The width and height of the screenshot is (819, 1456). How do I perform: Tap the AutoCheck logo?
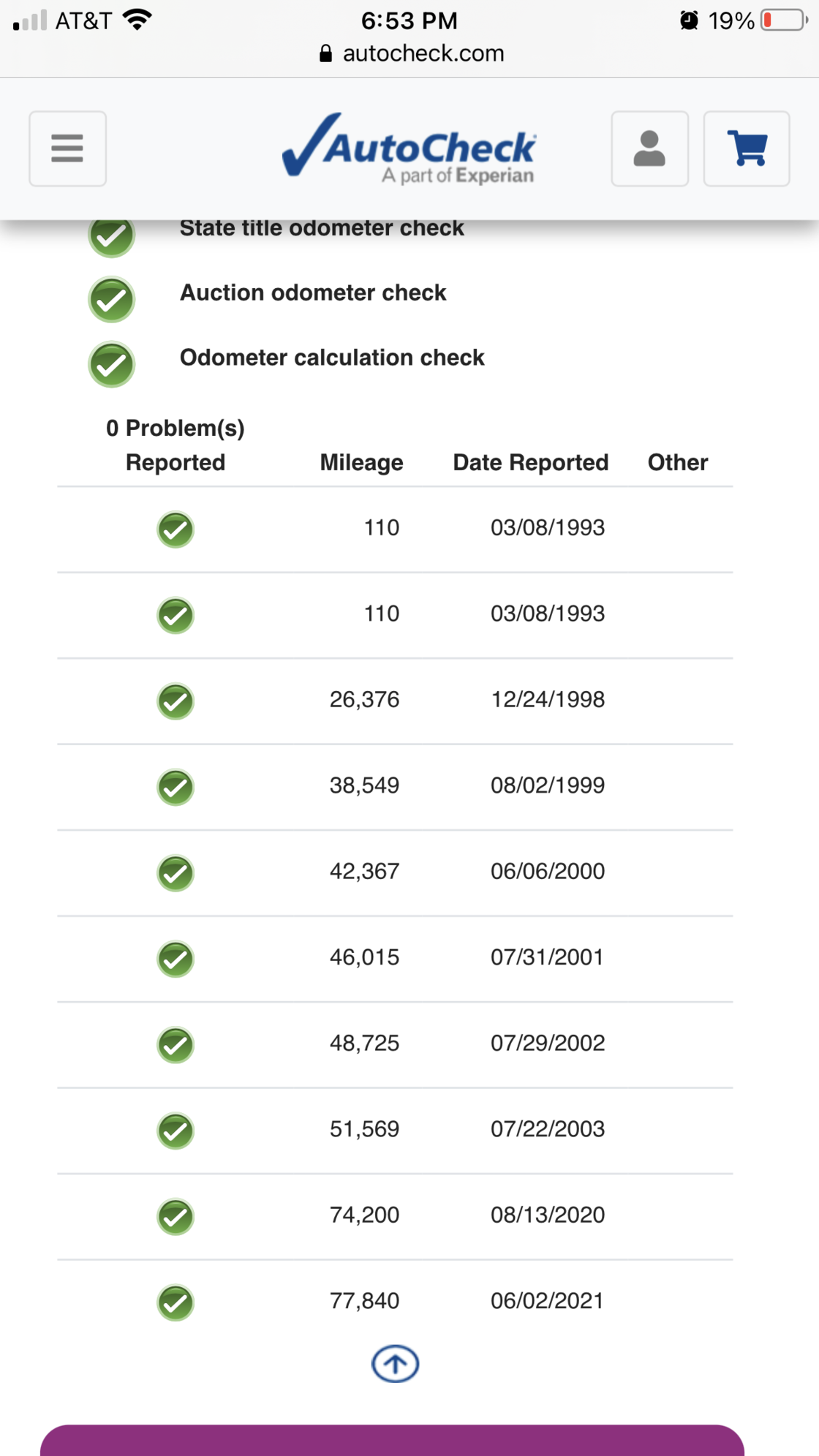pos(409,148)
